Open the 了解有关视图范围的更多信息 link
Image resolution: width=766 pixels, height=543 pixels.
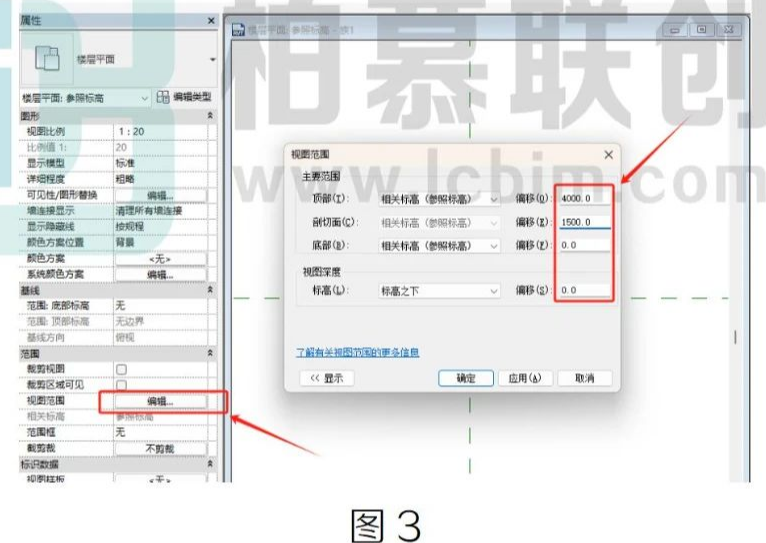358,352
